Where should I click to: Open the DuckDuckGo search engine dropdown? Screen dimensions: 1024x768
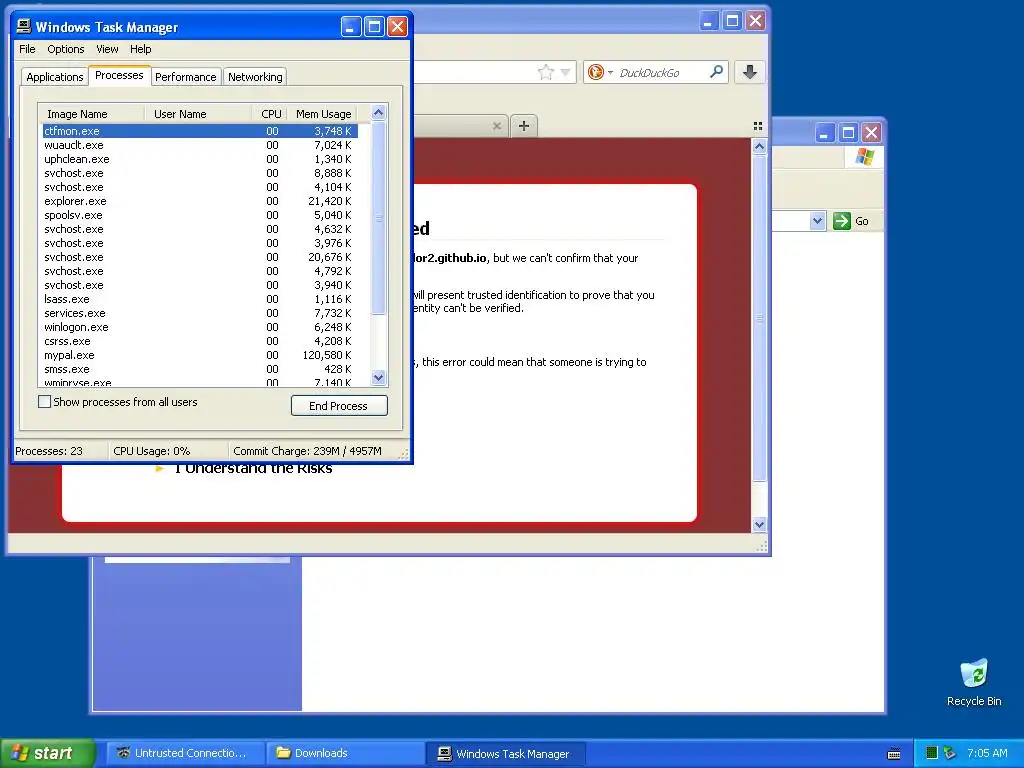click(610, 72)
